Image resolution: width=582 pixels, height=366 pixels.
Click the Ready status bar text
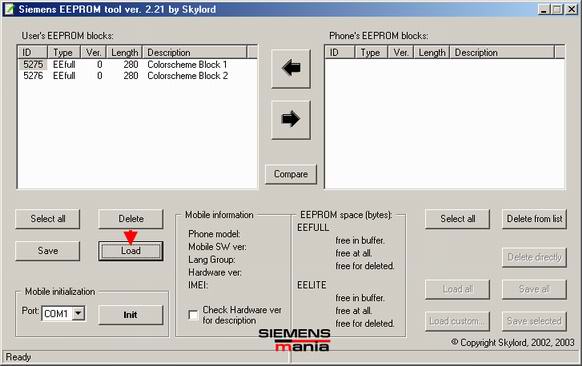[18, 357]
